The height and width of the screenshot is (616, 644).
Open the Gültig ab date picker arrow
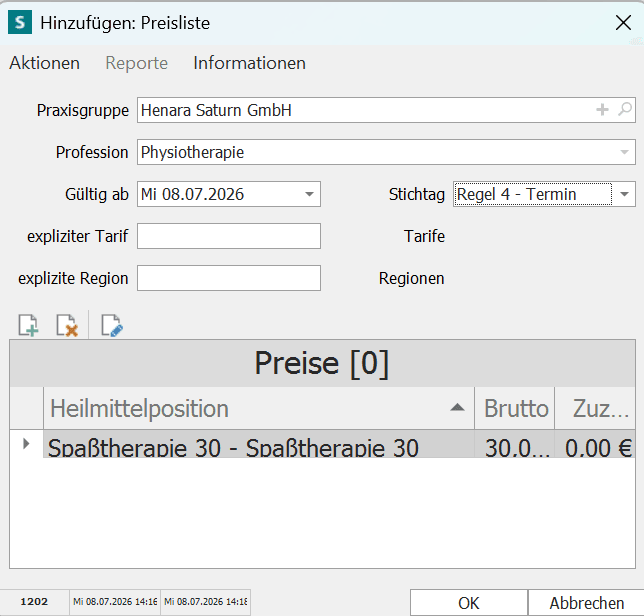click(309, 194)
